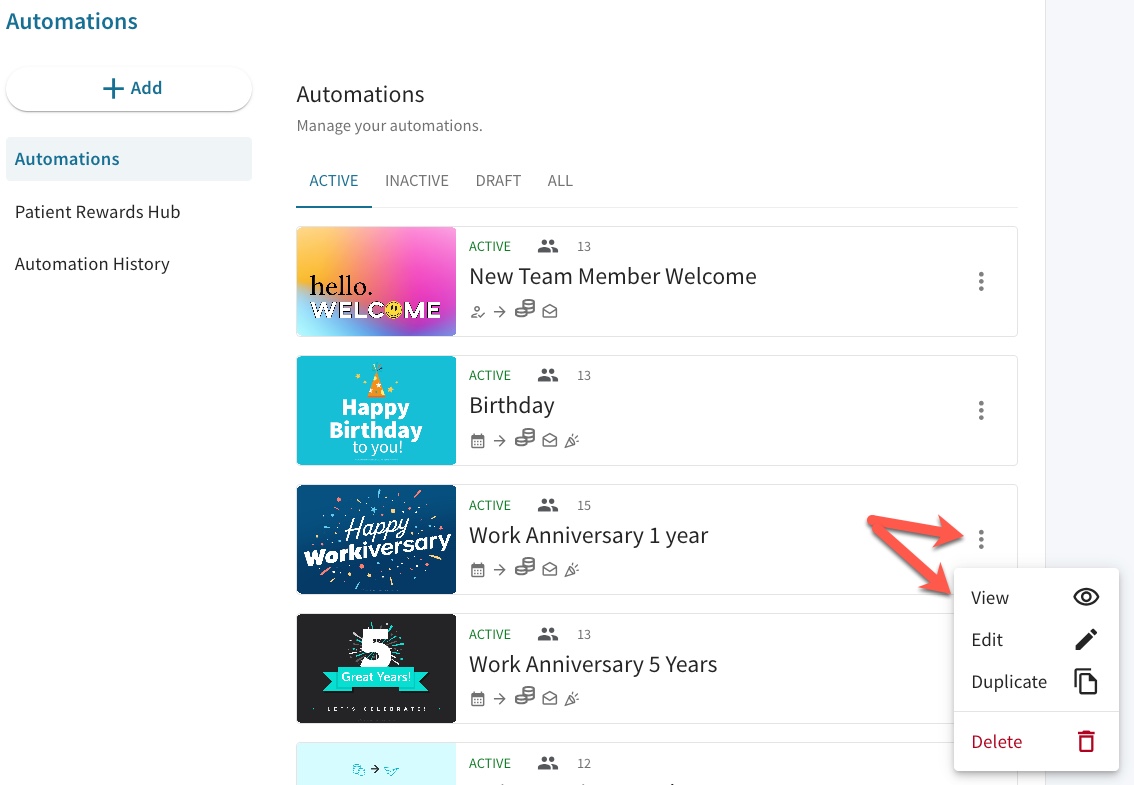Click the copy icon next to Duplicate
Viewport: 1134px width, 785px height.
[x=1086, y=682]
